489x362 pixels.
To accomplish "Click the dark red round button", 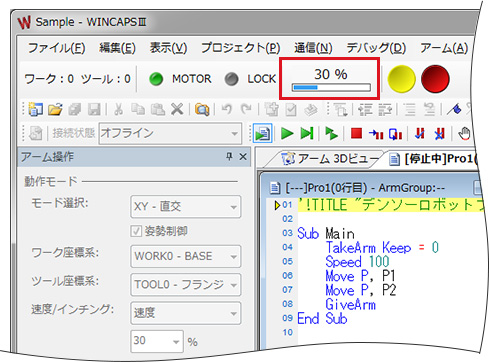I will tap(435, 79).
